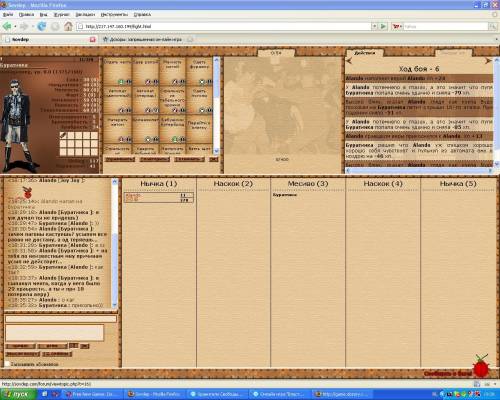Select the Ныыка (1) column header
500x400 pixels.
pyautogui.click(x=159, y=184)
